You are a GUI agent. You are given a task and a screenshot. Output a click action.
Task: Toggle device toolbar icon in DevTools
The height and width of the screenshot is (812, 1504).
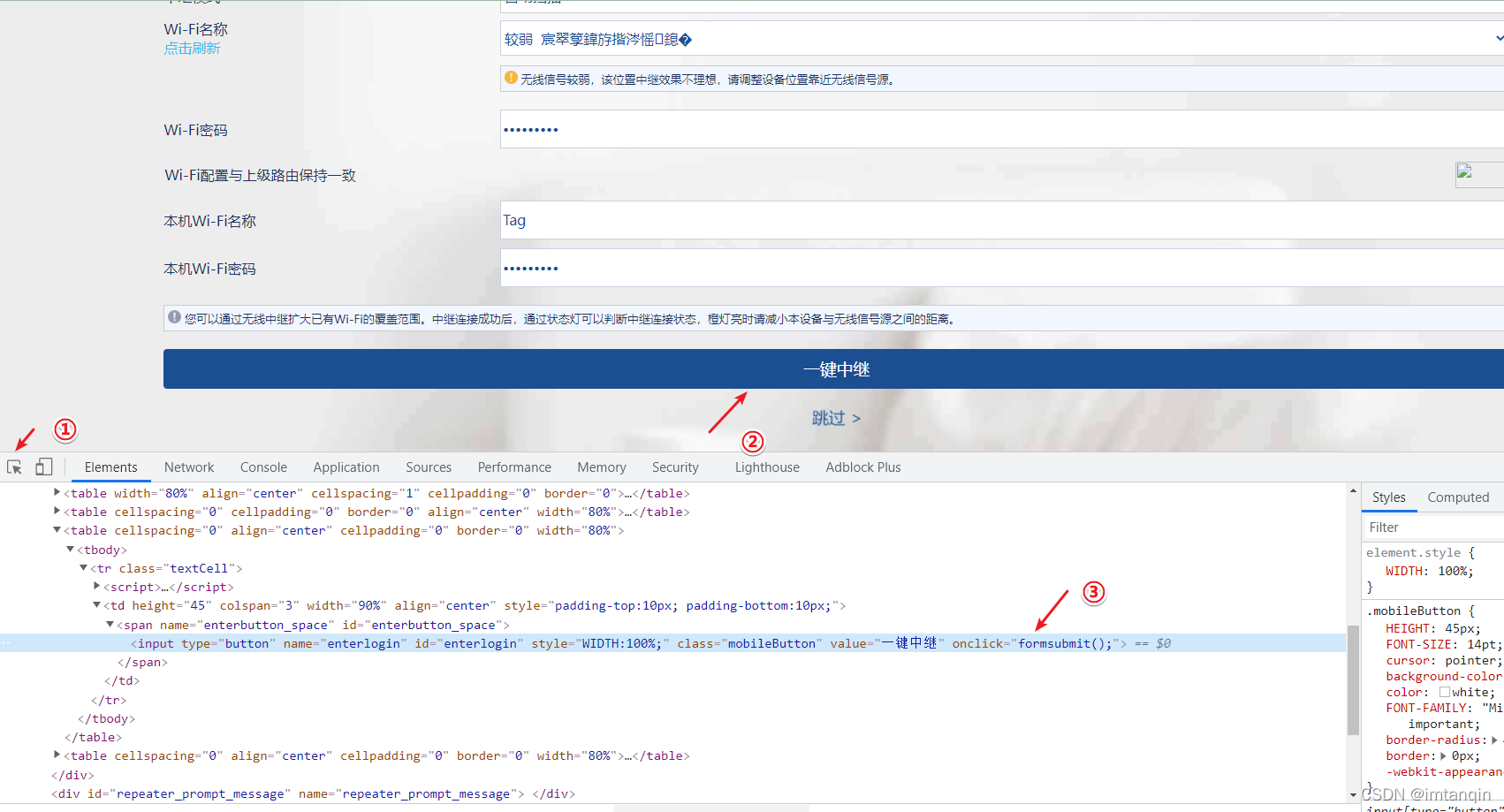tap(43, 467)
